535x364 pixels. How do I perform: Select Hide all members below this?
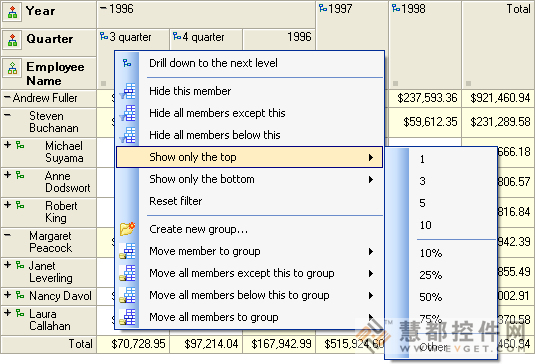249,135
